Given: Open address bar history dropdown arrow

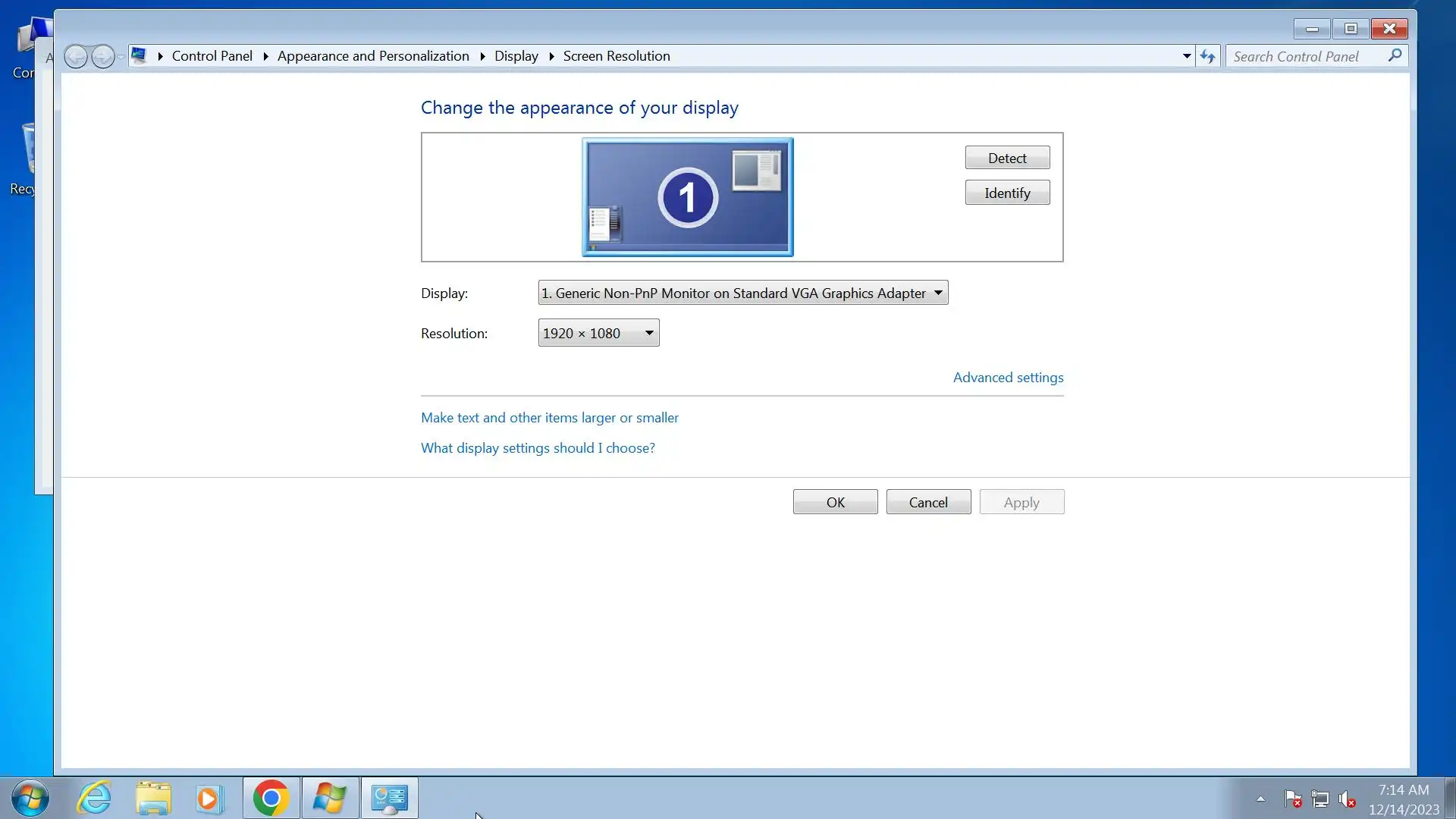Looking at the screenshot, I should (x=1187, y=56).
